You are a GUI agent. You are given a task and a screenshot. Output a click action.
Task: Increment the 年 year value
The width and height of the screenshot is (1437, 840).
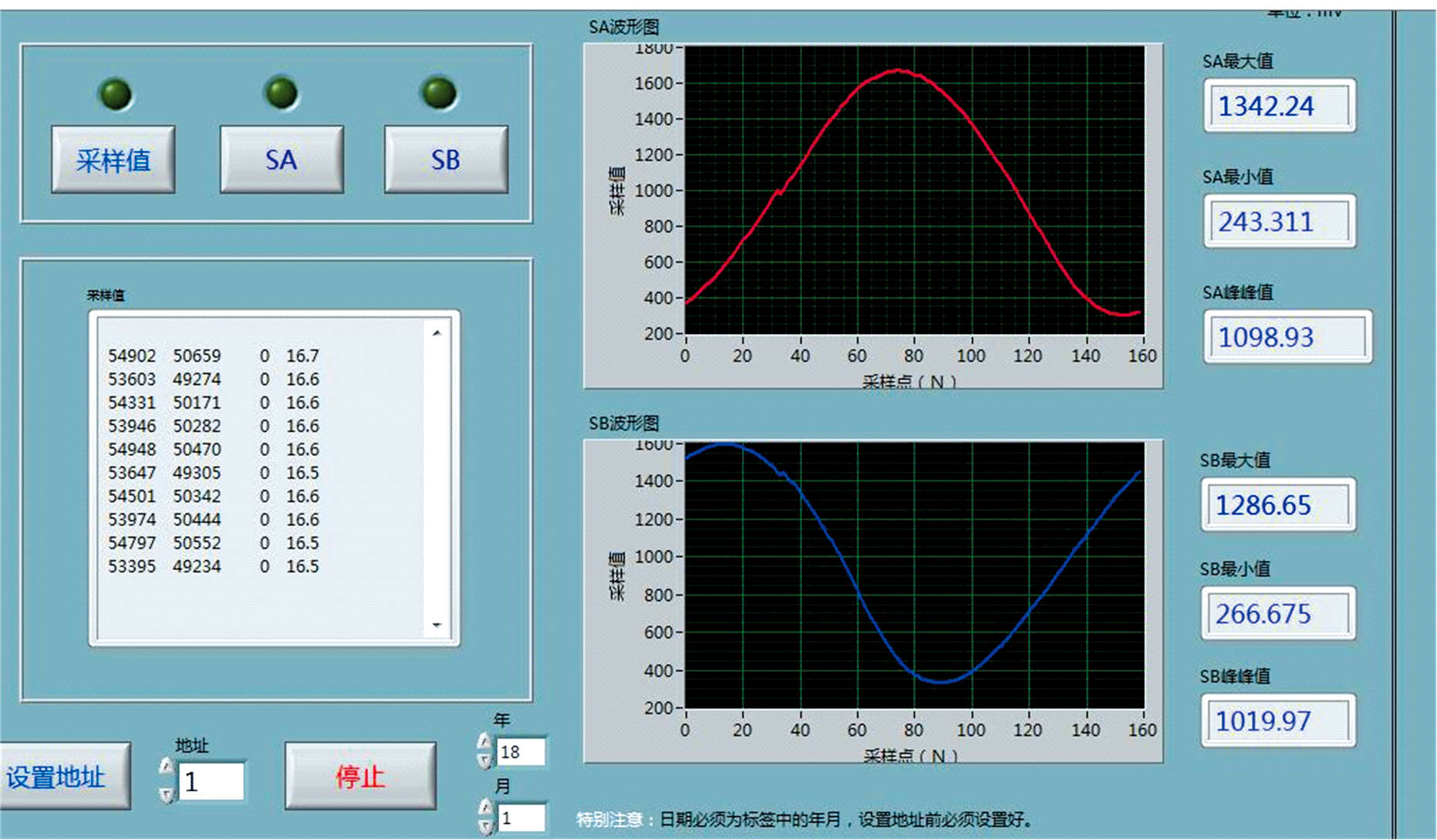point(484,742)
